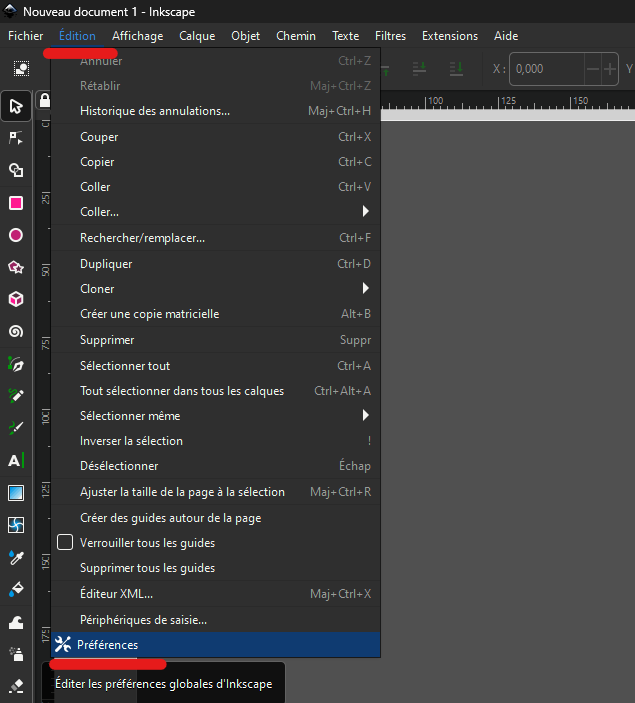This screenshot has width=635, height=703.
Task: Select the Star polygon tool
Action: click(x=16, y=267)
